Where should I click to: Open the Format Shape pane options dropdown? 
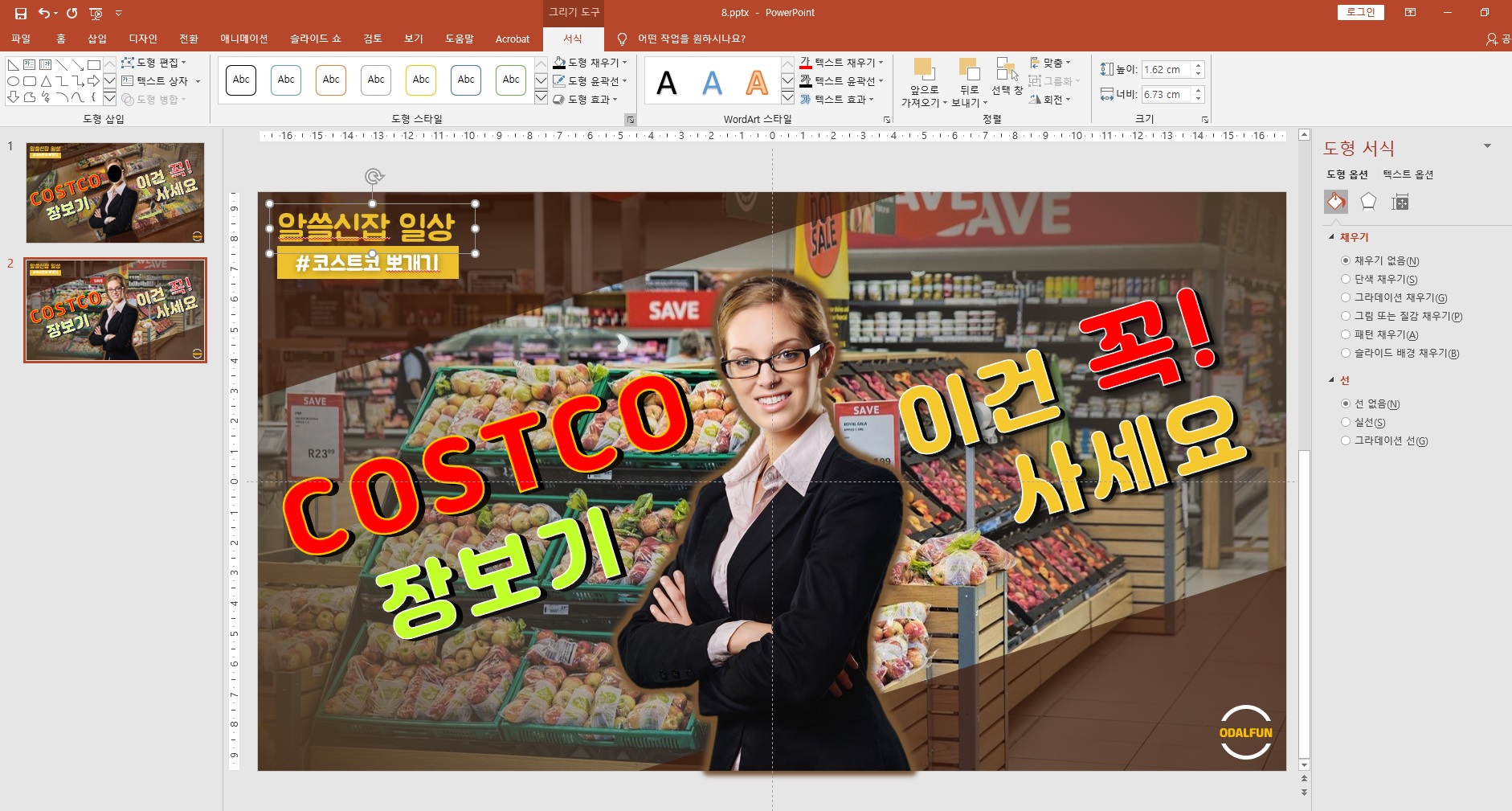coord(1487,146)
